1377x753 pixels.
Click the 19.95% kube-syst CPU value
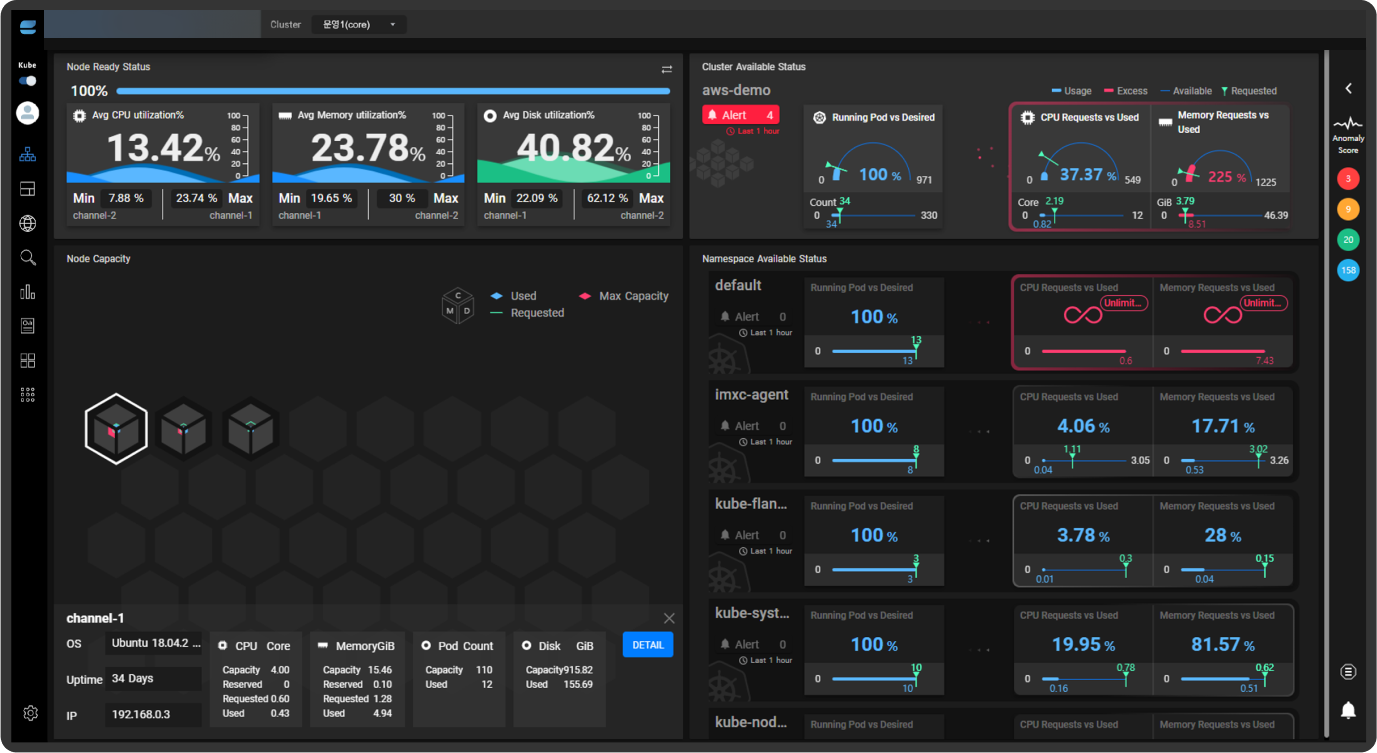pyautogui.click(x=1083, y=645)
